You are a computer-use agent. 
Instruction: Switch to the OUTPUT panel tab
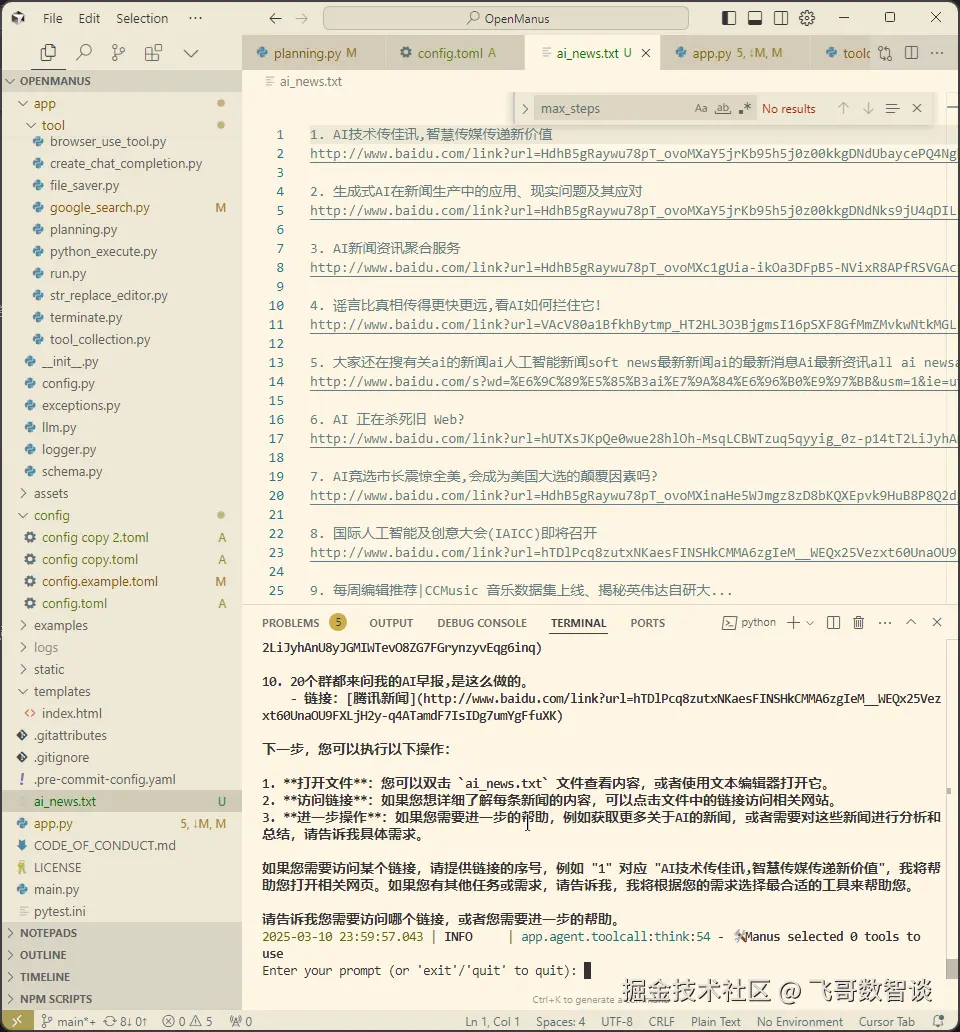click(391, 623)
